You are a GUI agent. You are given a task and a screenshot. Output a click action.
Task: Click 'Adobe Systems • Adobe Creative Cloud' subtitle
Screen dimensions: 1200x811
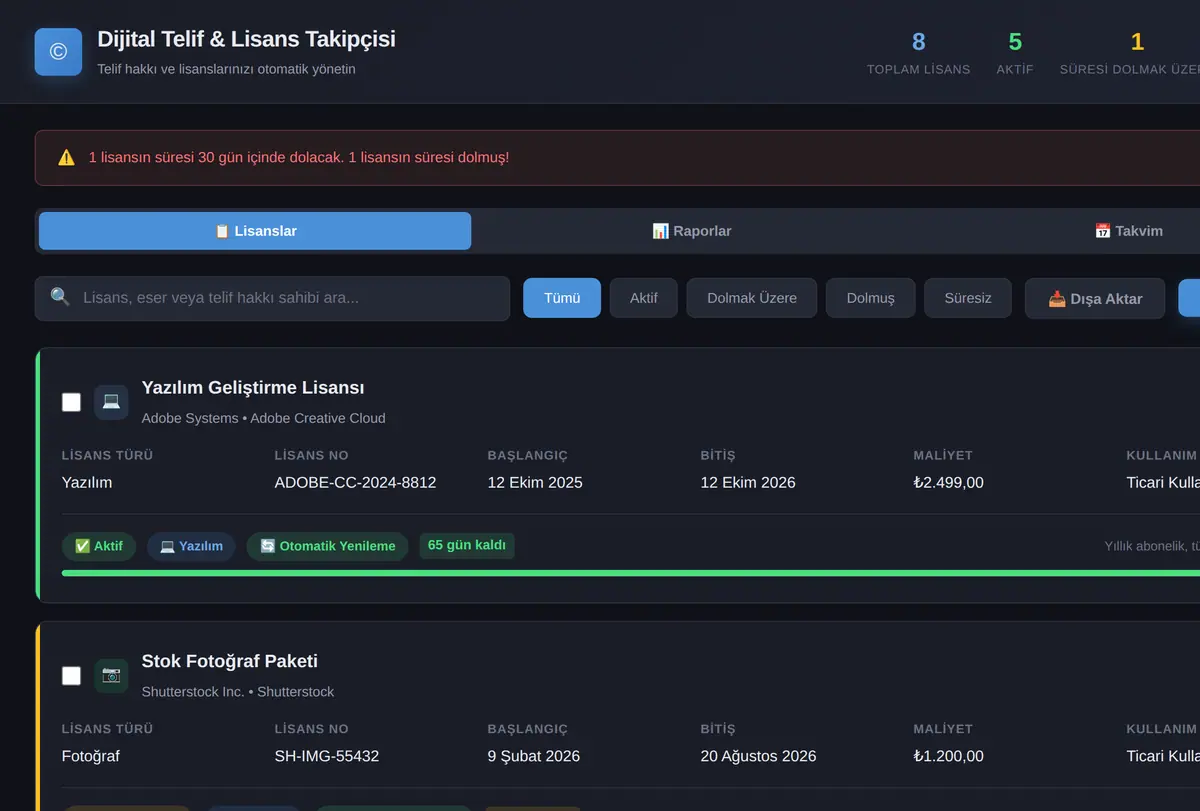[x=263, y=418]
